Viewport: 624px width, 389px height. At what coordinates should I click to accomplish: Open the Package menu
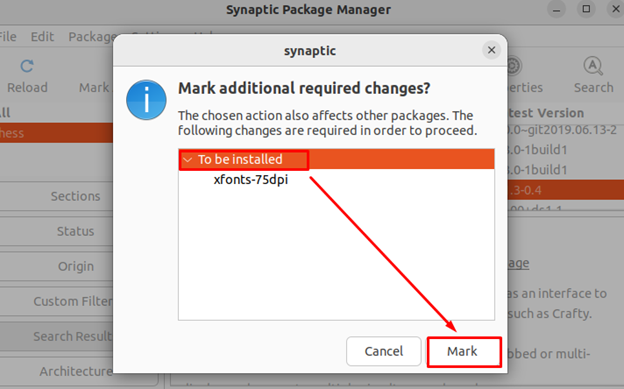[x=91, y=37]
